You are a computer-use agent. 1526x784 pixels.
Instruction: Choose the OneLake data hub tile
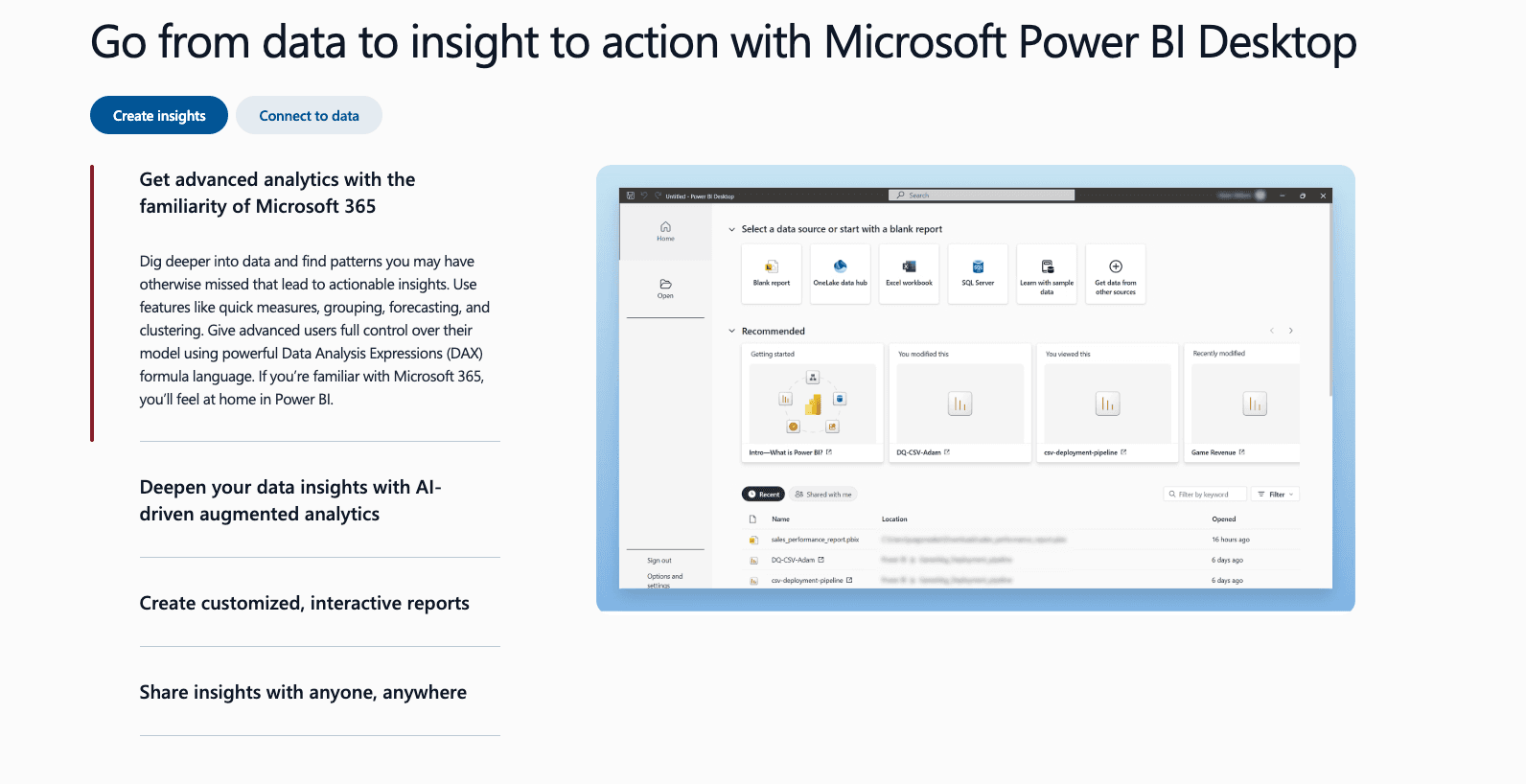pyautogui.click(x=840, y=274)
